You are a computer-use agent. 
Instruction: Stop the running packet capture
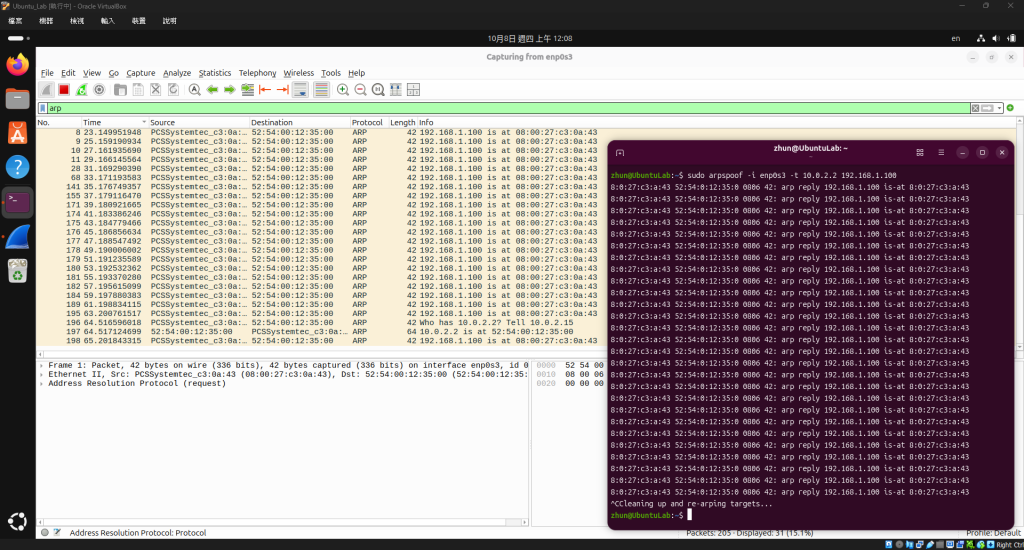[63, 90]
